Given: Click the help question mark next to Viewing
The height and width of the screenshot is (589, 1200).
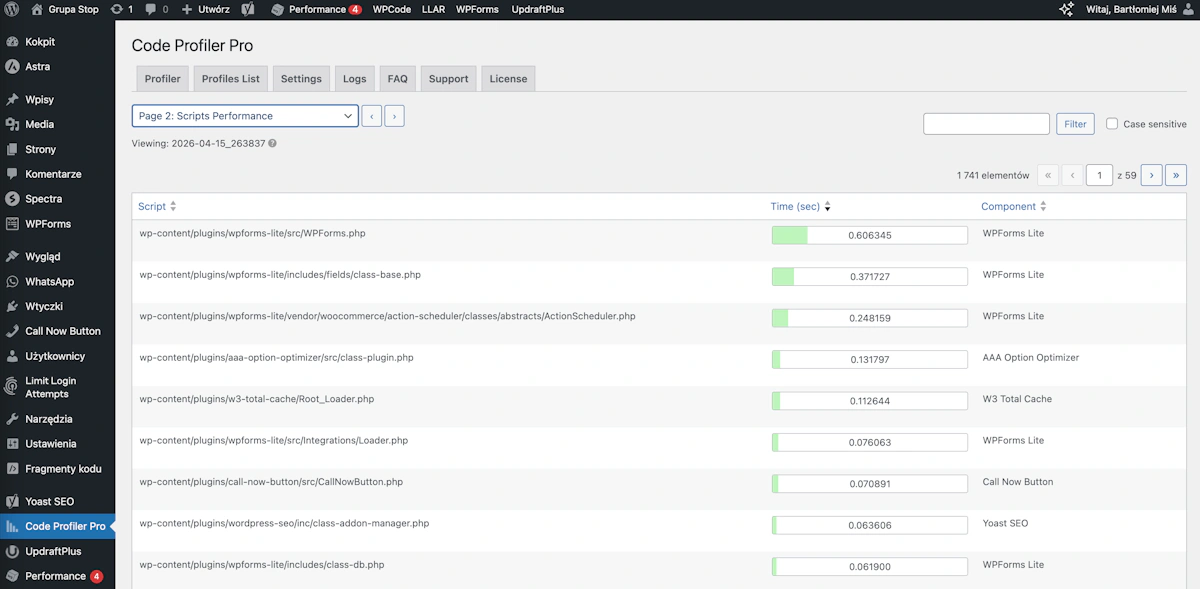Looking at the screenshot, I should 272,143.
